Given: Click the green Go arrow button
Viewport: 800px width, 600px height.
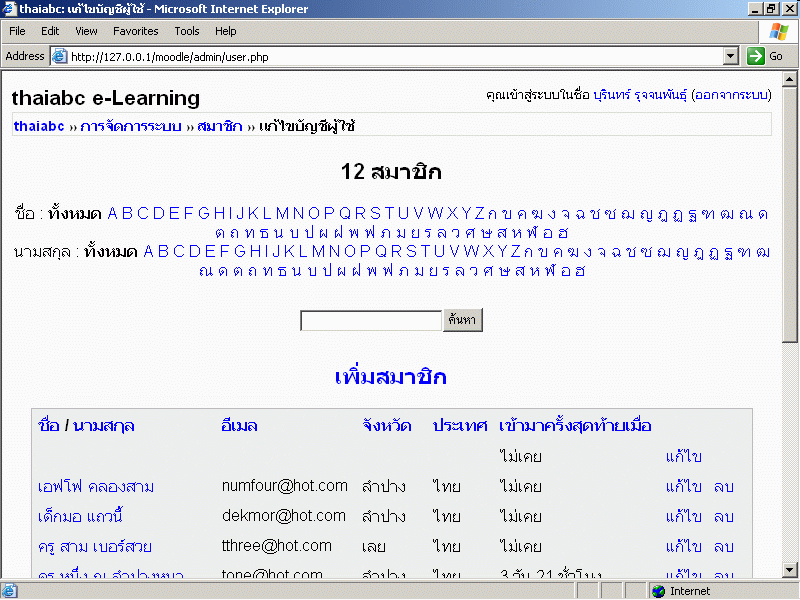Looking at the screenshot, I should coord(755,57).
